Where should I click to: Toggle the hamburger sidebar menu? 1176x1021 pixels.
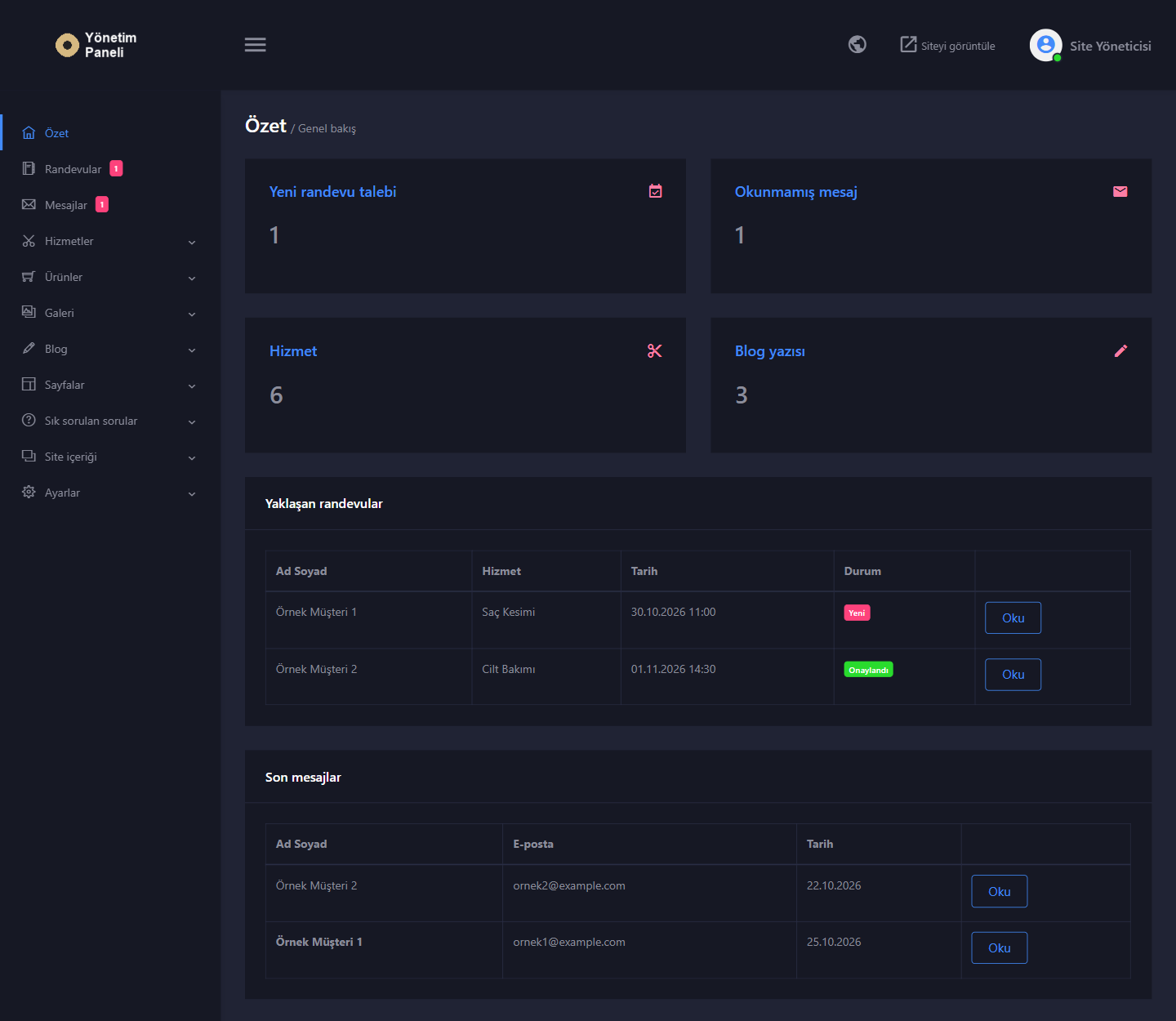[256, 45]
